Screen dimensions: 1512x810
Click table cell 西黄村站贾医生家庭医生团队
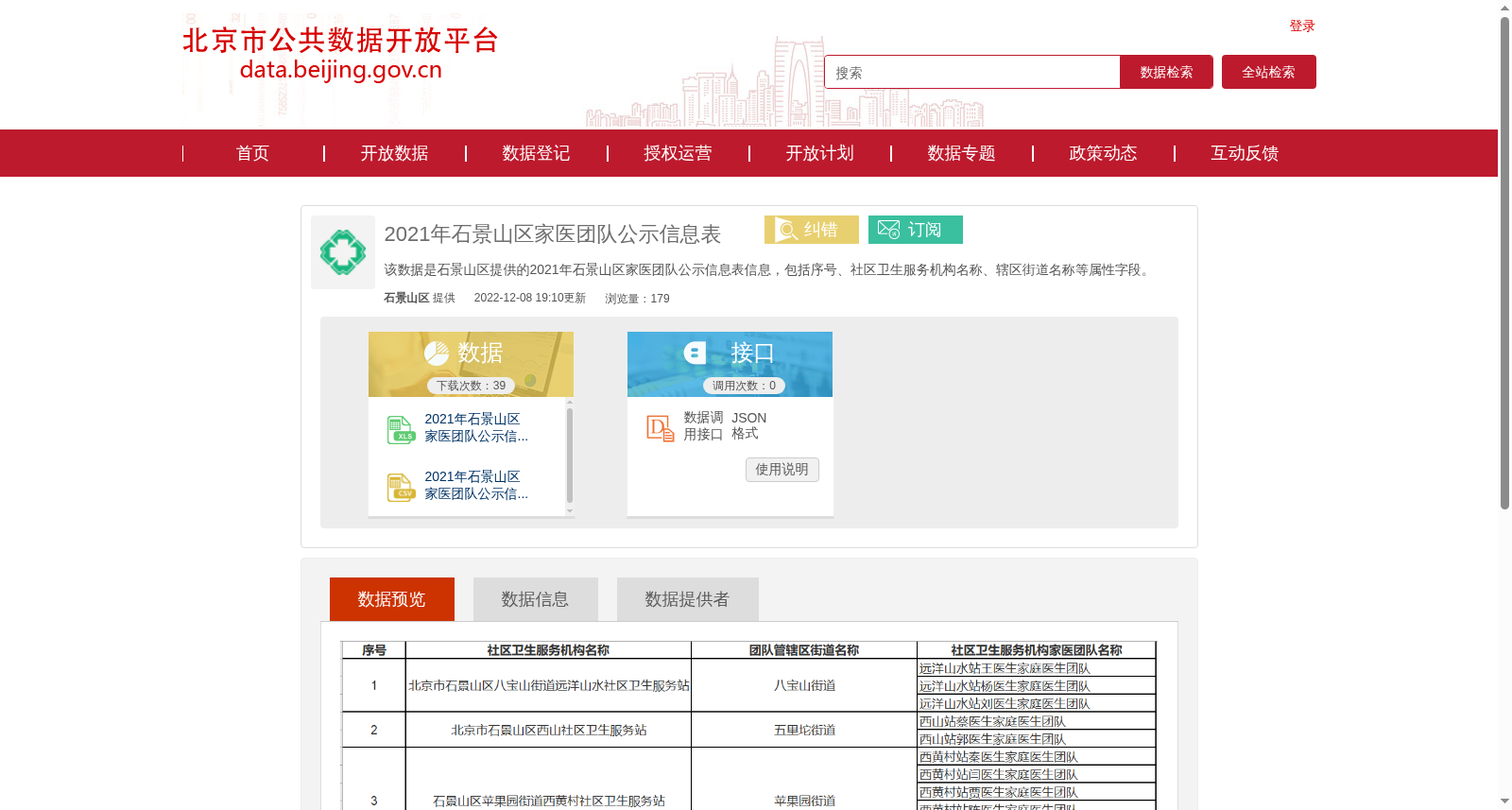1037,792
